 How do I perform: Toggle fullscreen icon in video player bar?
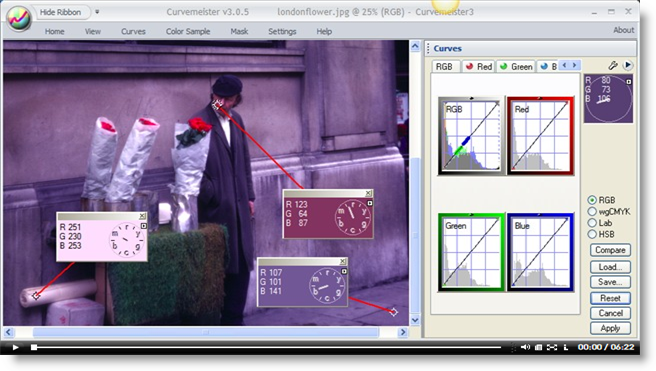[552, 347]
